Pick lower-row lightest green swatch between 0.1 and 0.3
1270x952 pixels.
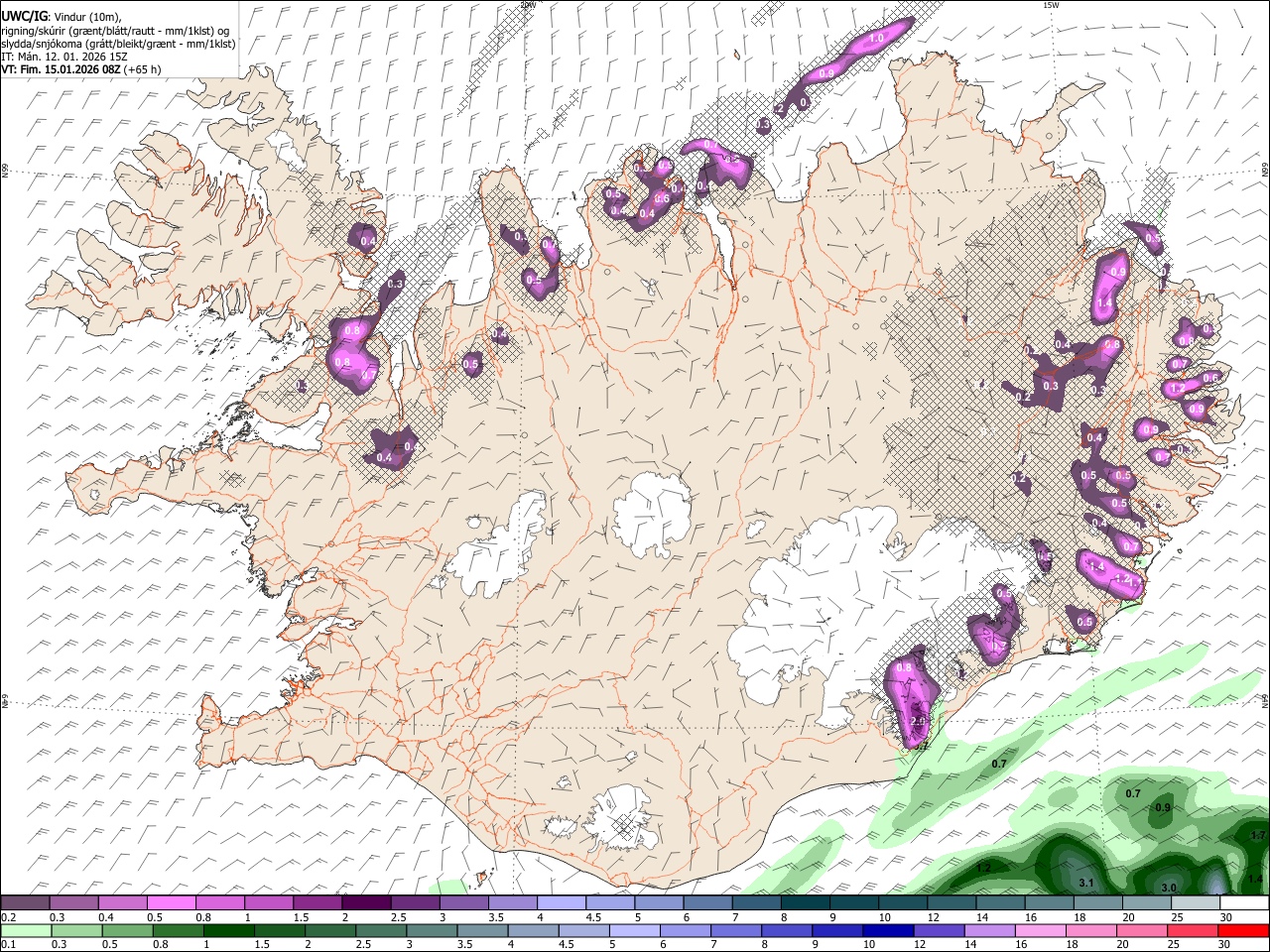(x=26, y=931)
